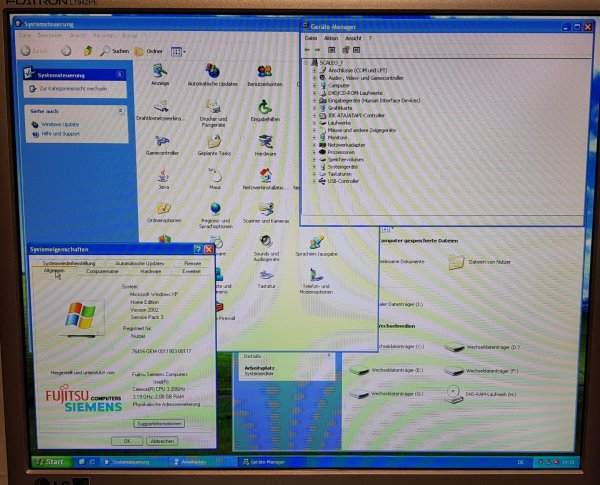The image size is (600, 485).
Task: Select Wechseldatenträger (D:) drive
Action: point(482,348)
